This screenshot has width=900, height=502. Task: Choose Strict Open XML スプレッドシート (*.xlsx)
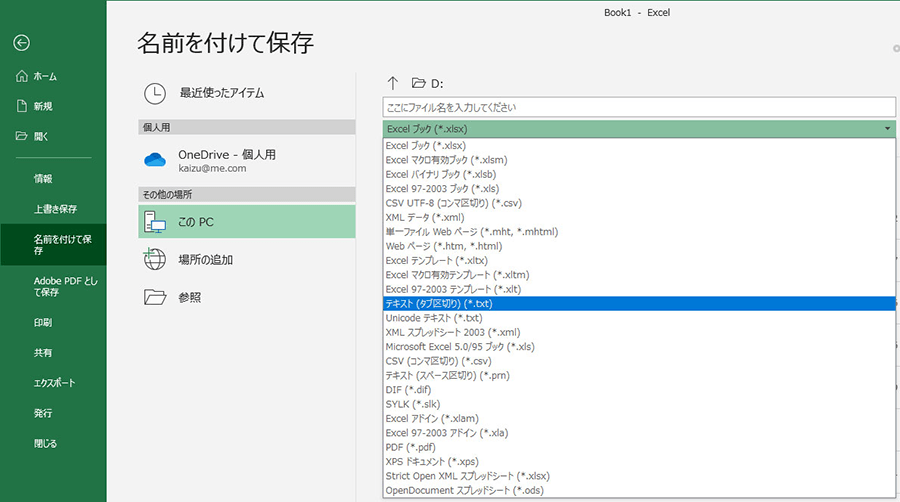tap(639, 476)
